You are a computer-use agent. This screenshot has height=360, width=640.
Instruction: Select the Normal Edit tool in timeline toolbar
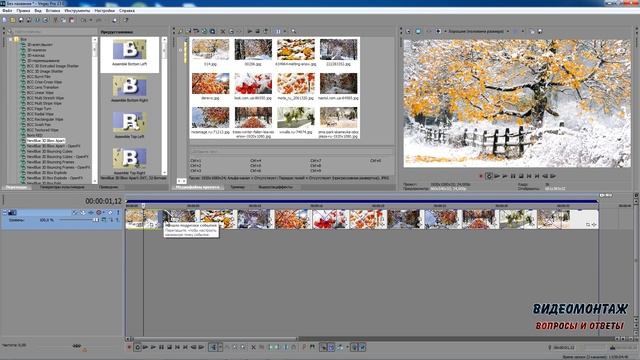coord(213,347)
